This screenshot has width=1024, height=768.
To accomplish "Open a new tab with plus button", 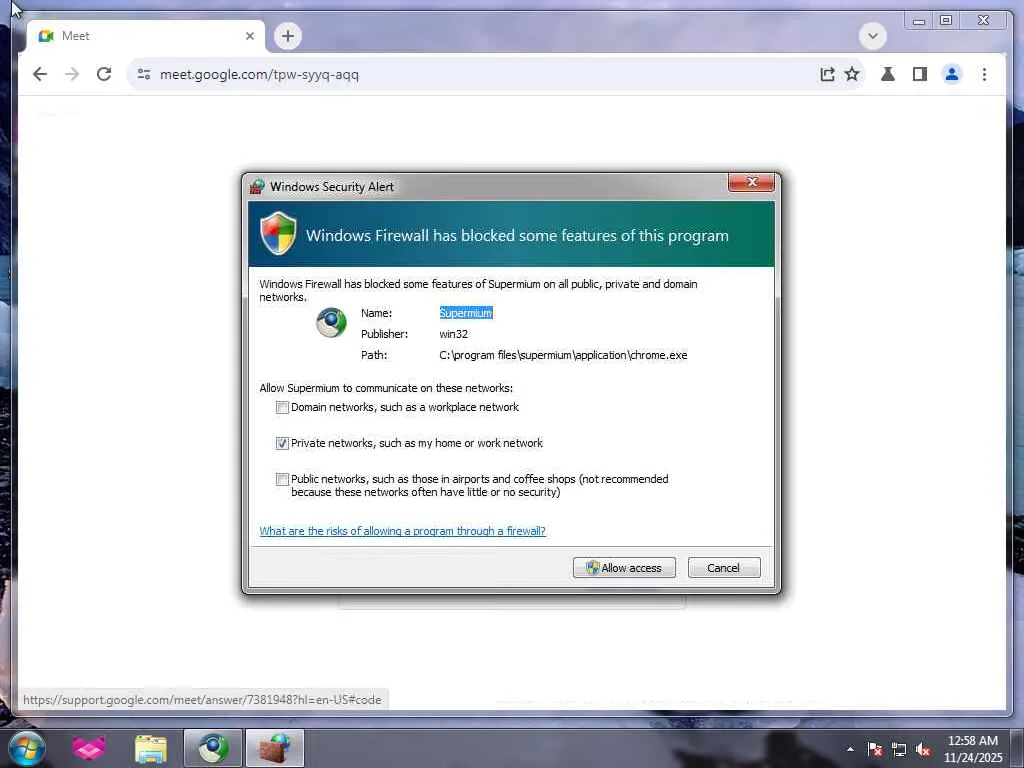I will (x=287, y=36).
